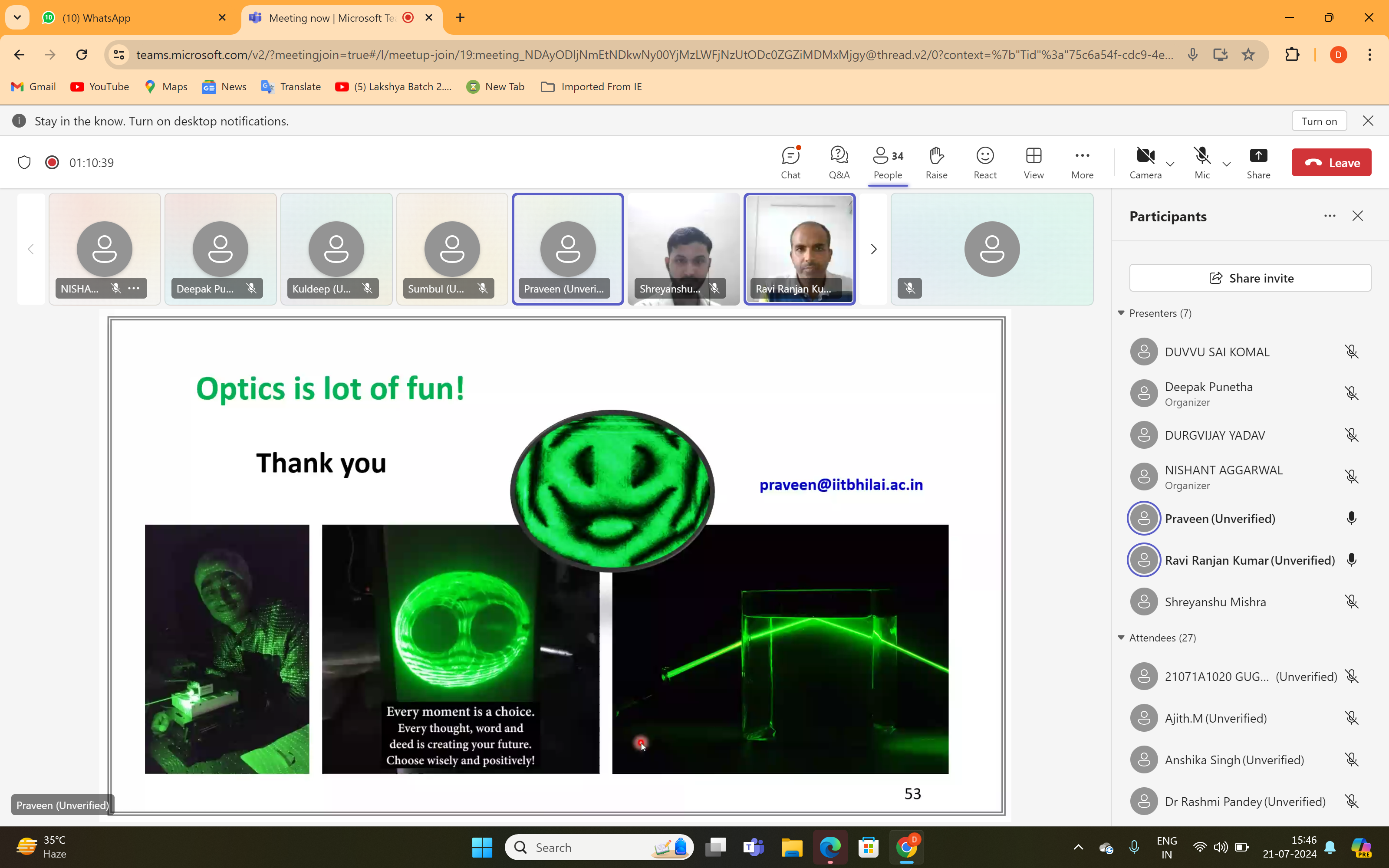Viewport: 1389px width, 868px height.
Task: Open camera options dropdown arrow
Action: pos(1170,164)
